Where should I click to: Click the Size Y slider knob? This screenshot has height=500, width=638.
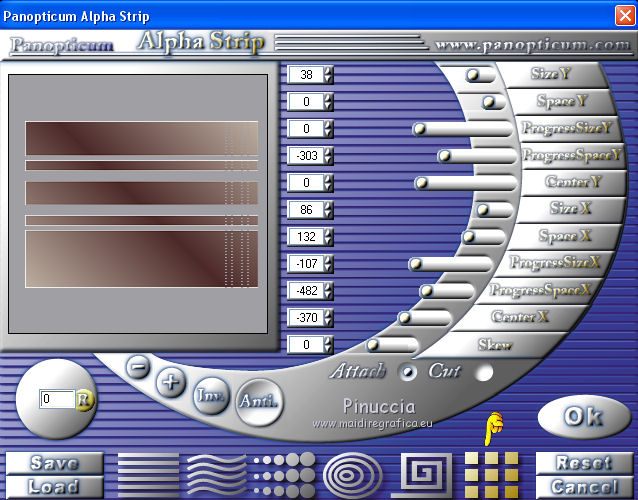[473, 75]
